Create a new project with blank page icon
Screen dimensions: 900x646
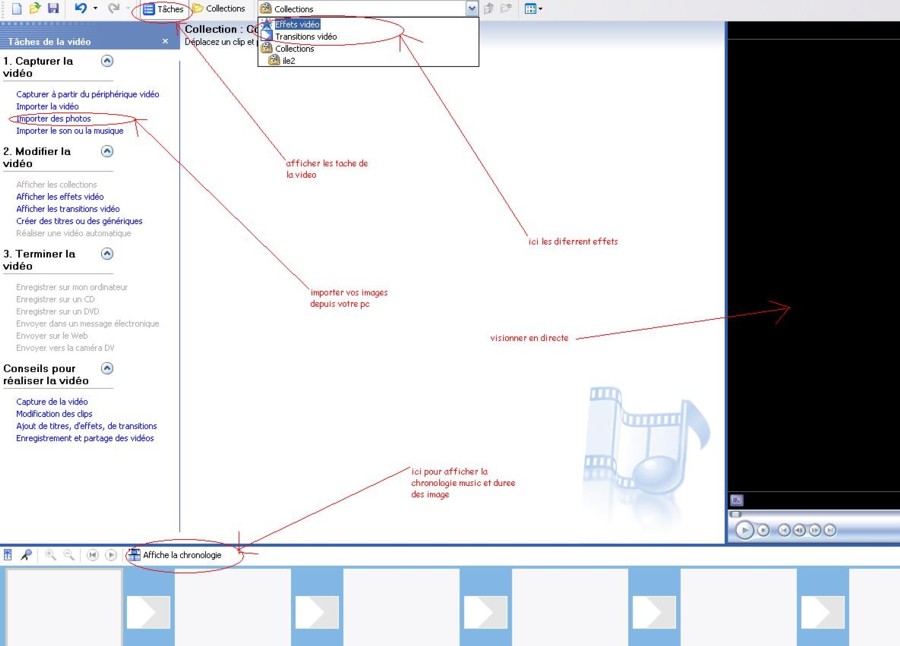(17, 9)
